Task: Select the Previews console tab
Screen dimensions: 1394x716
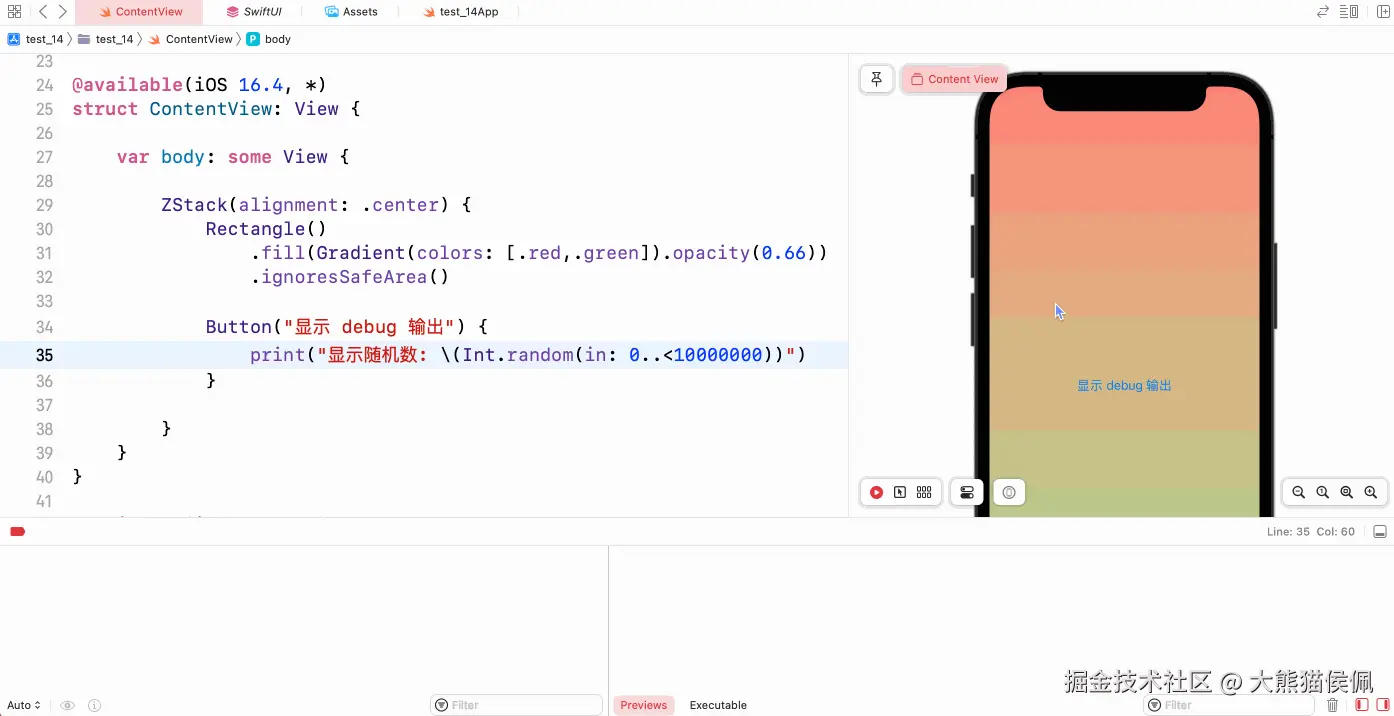Action: click(644, 705)
